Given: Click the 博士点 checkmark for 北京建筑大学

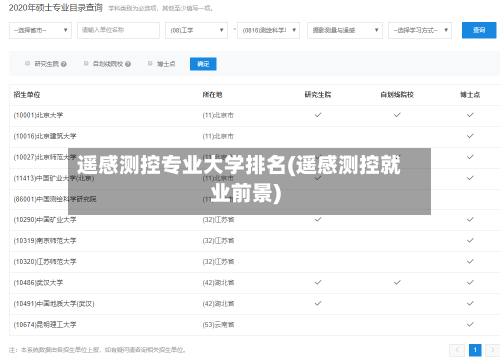Looking at the screenshot, I should click(x=470, y=136).
